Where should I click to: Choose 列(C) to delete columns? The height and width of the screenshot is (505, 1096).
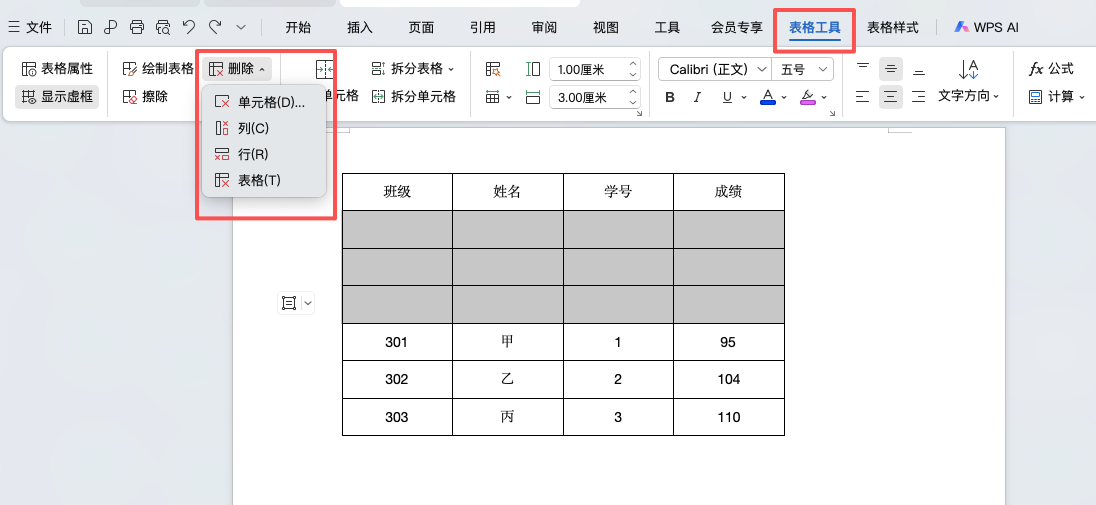point(264,128)
